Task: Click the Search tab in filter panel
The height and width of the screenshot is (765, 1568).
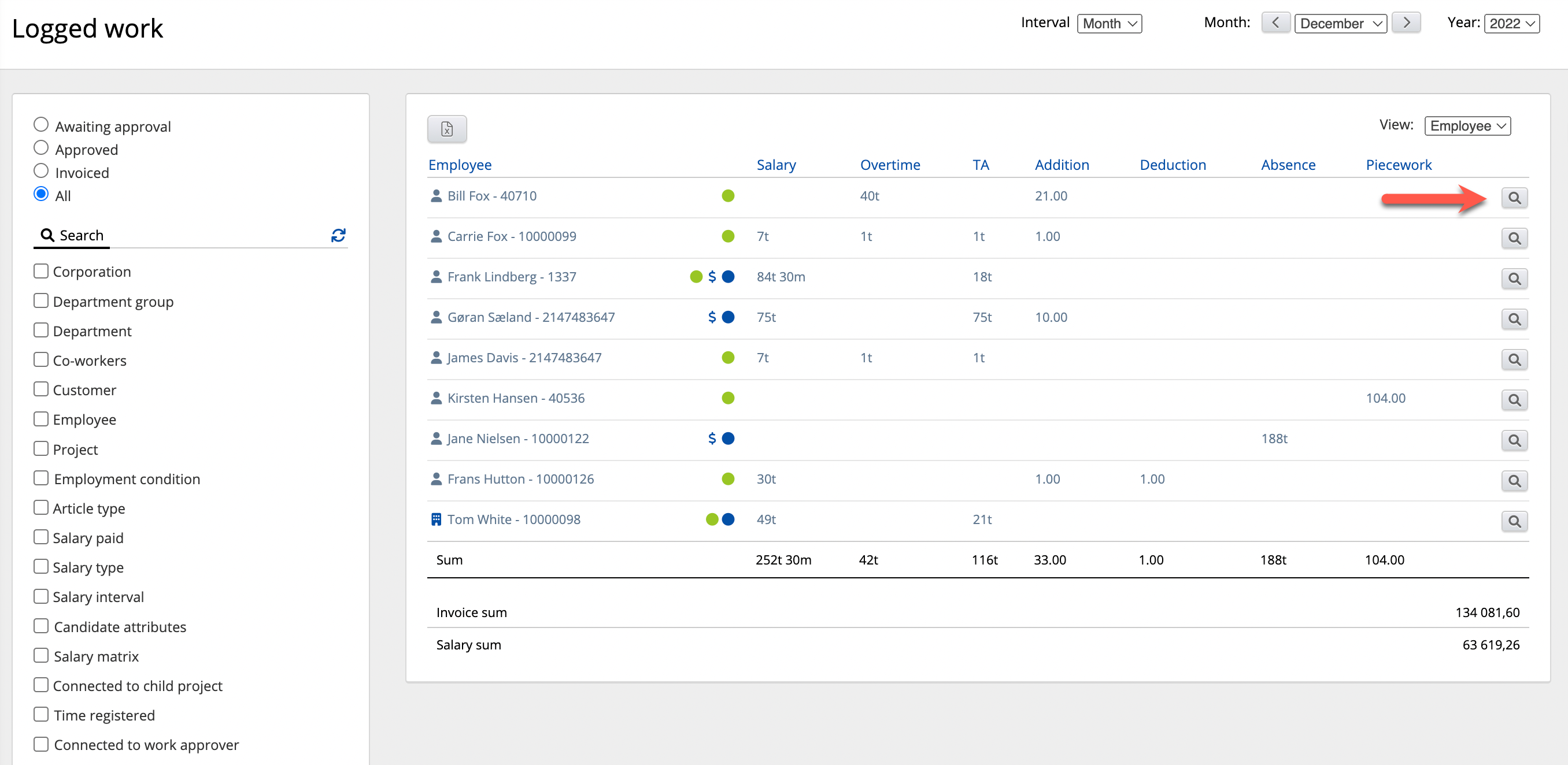Action: coord(72,235)
